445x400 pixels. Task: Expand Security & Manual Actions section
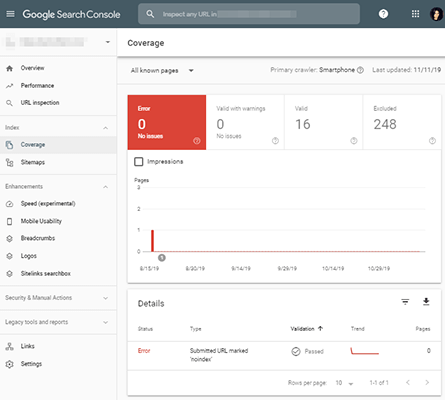pyautogui.click(x=58, y=298)
